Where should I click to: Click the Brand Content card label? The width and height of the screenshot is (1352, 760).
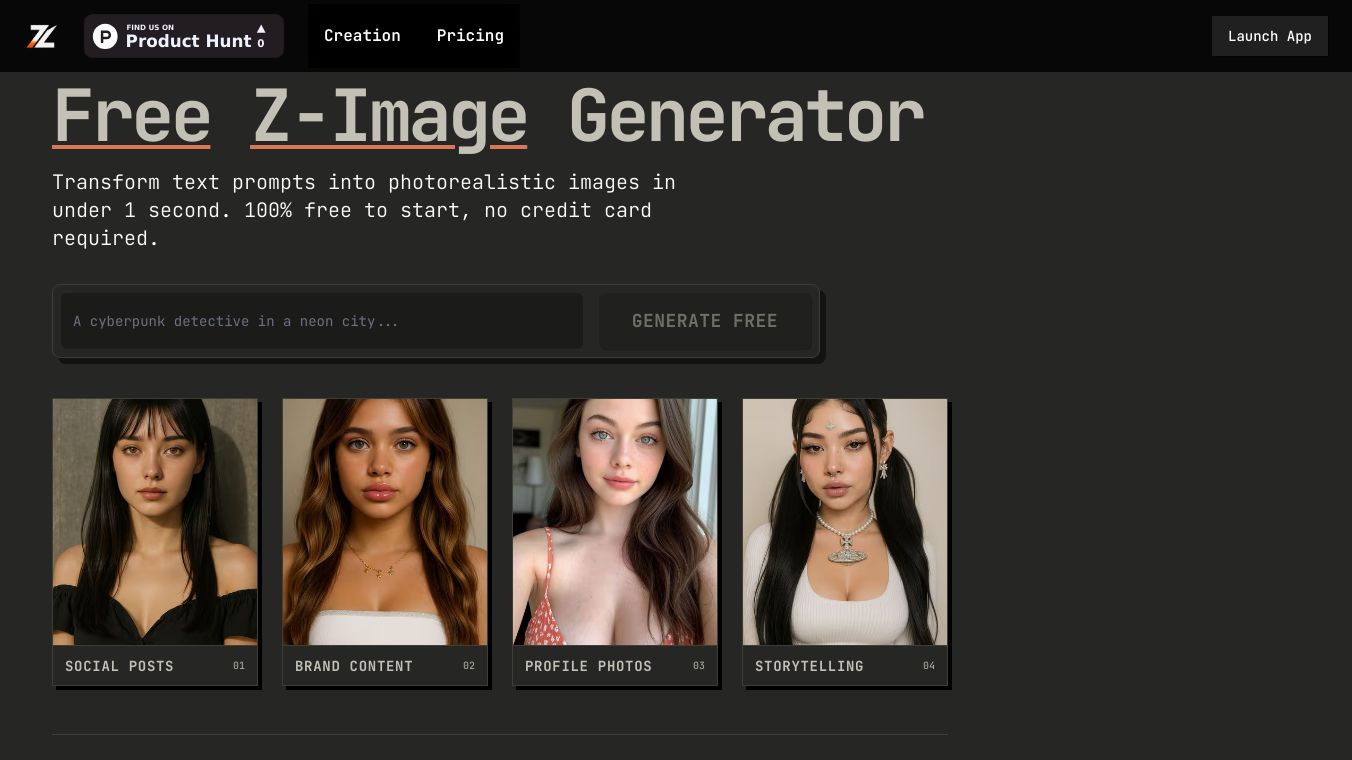pos(354,666)
